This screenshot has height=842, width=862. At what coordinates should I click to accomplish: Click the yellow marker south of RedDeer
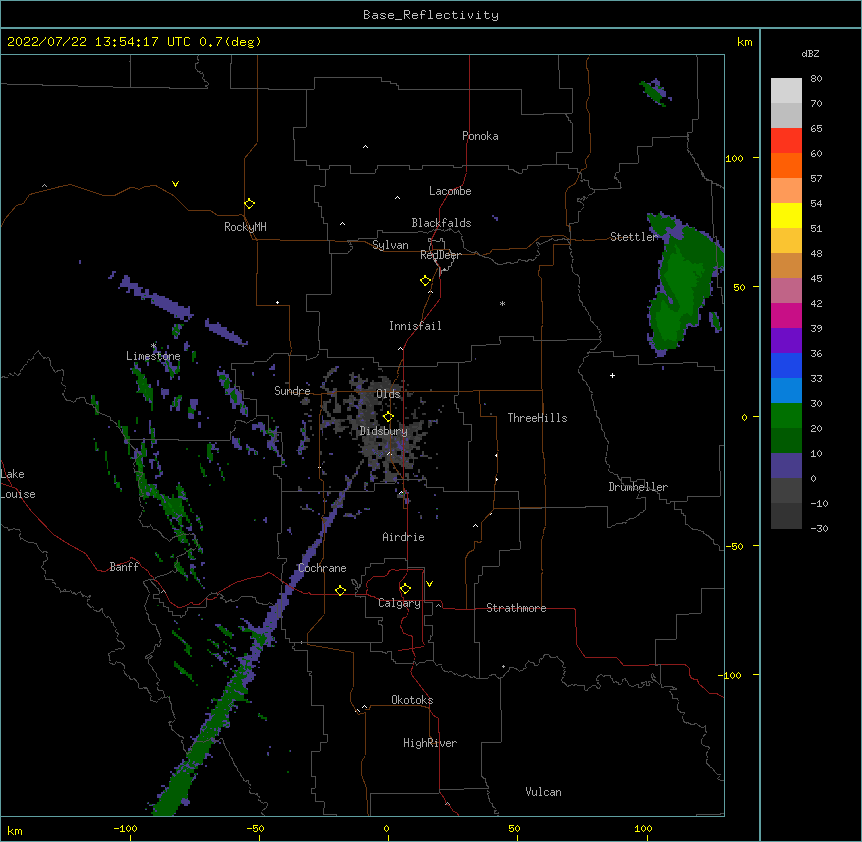425,281
